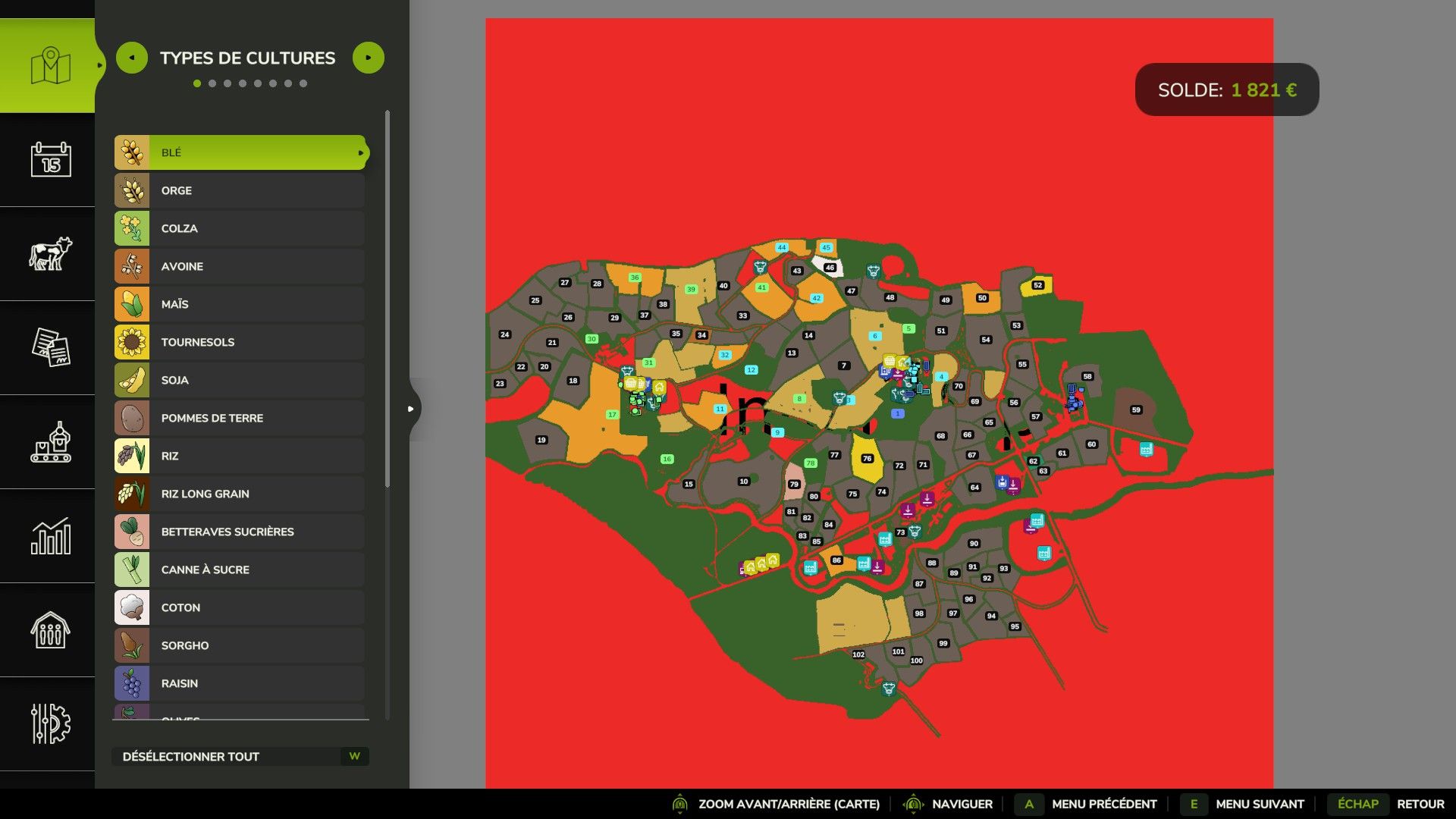Select Menu précédent in bottom bar
This screenshot has height=819, width=1456.
click(x=1103, y=804)
